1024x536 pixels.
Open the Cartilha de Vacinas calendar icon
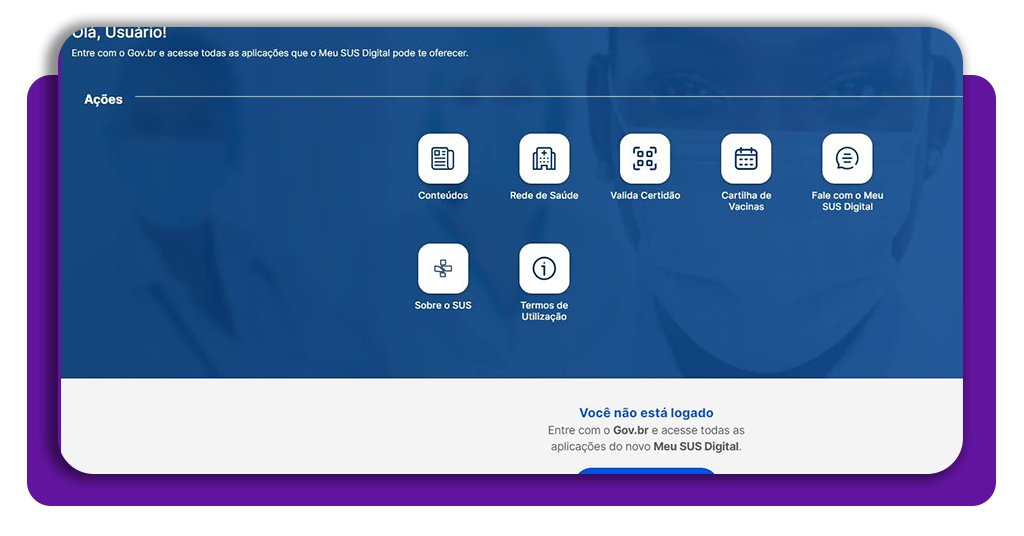coord(746,159)
